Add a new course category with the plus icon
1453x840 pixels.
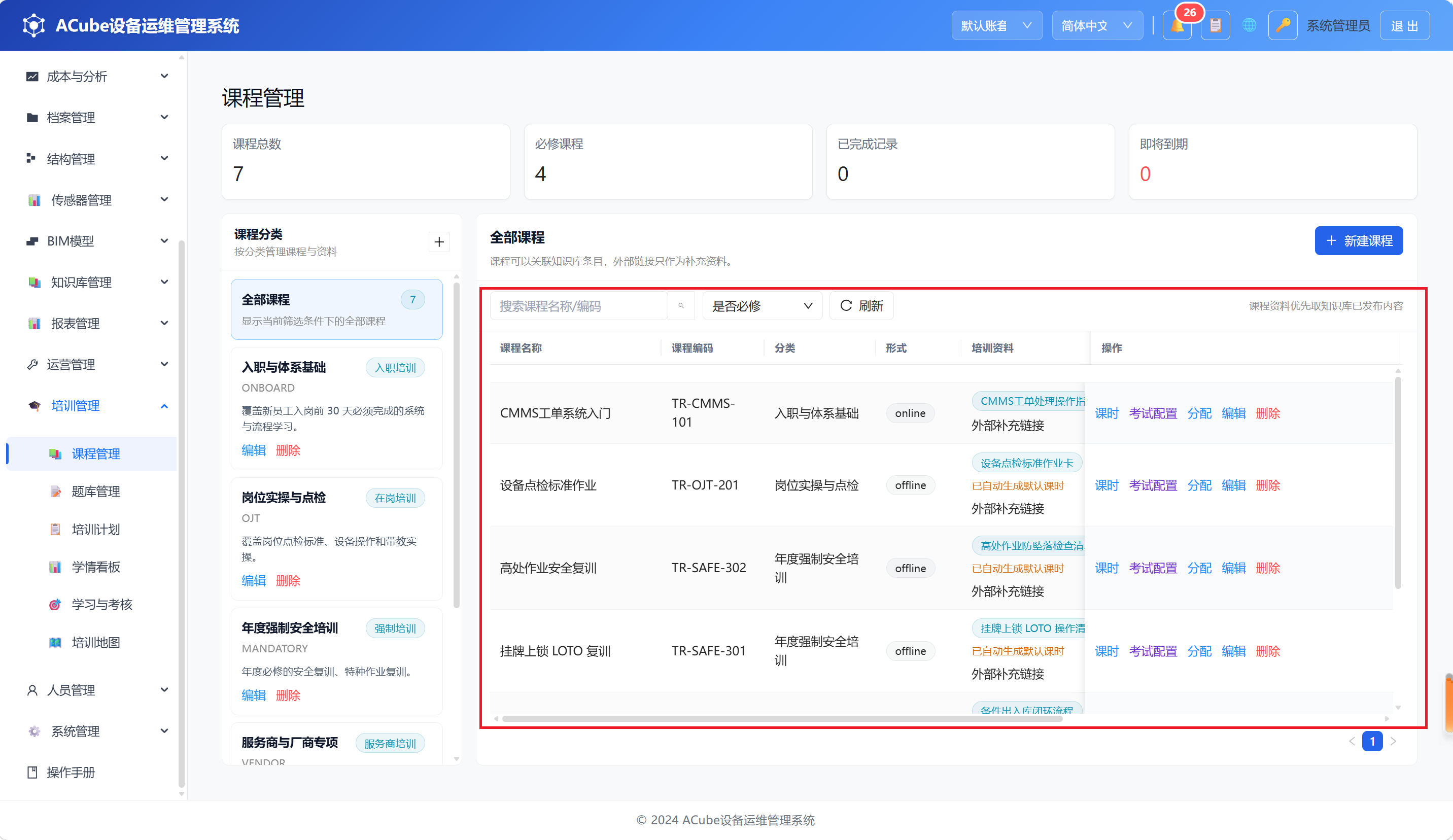439,241
